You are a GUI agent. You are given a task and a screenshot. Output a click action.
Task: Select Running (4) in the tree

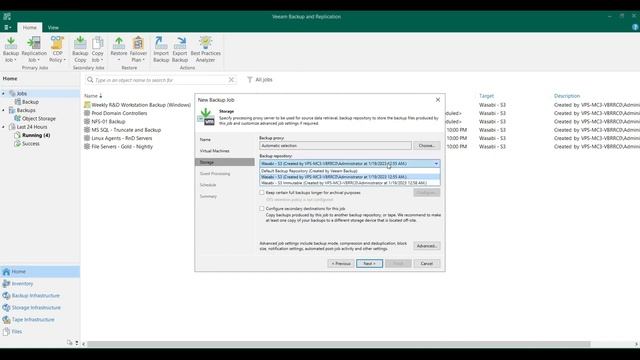[32, 135]
